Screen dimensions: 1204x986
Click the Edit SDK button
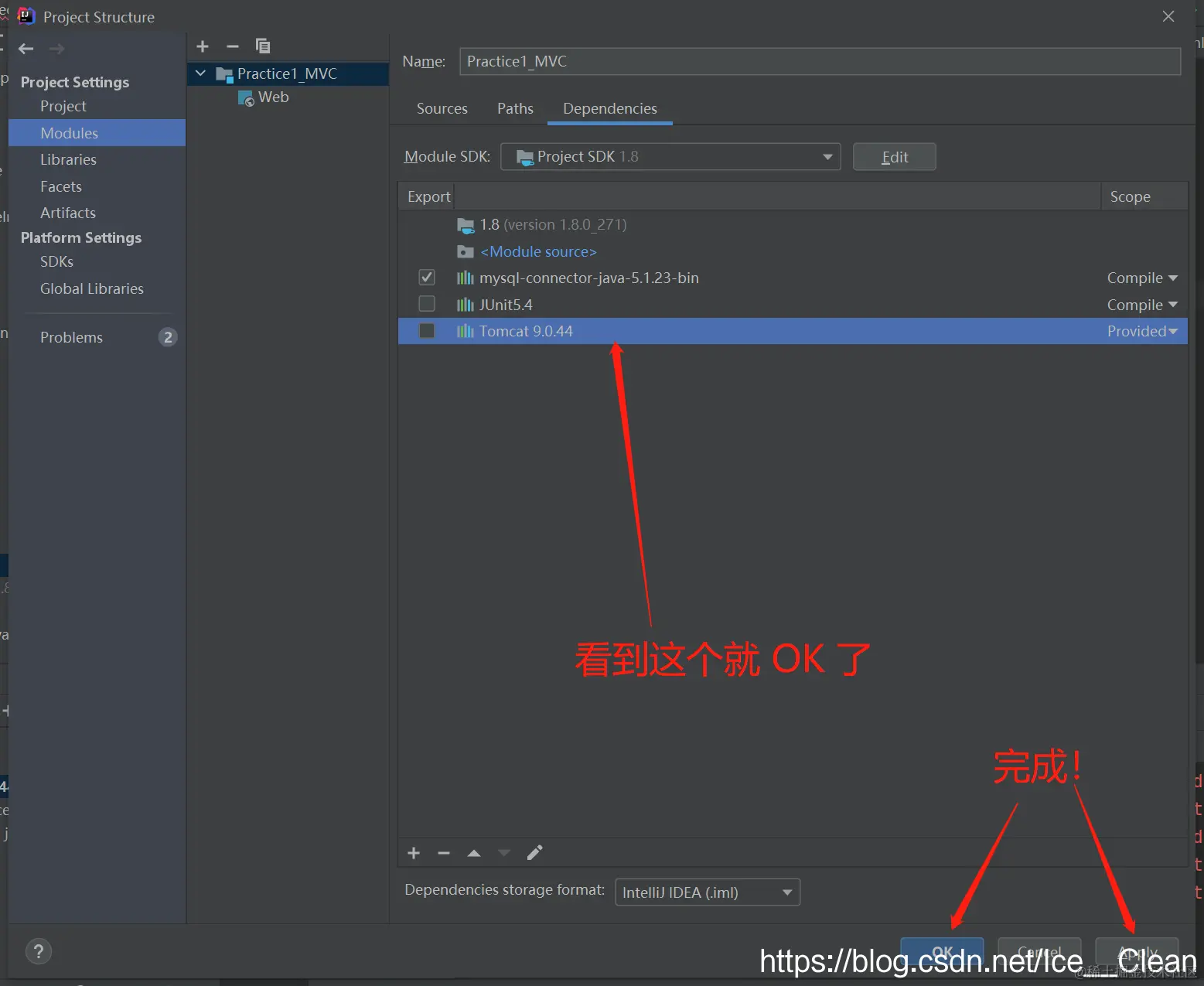[x=895, y=157]
